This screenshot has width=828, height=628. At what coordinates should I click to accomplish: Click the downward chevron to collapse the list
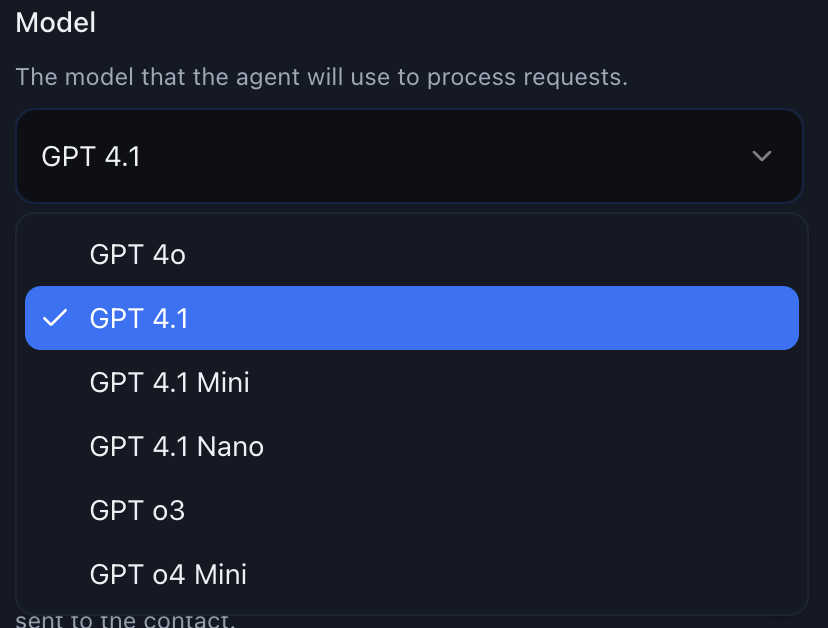coord(761,156)
